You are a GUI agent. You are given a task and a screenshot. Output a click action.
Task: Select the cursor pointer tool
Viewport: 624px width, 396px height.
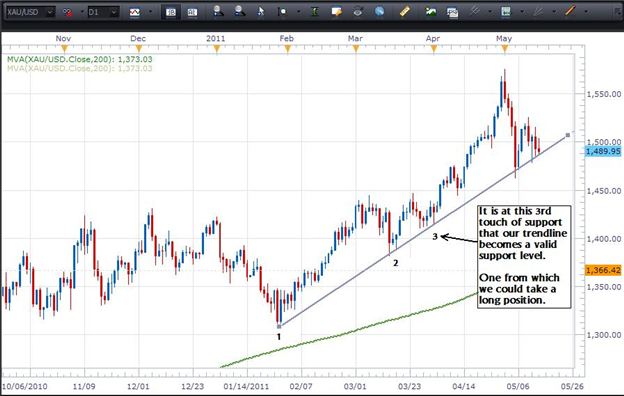(261, 12)
